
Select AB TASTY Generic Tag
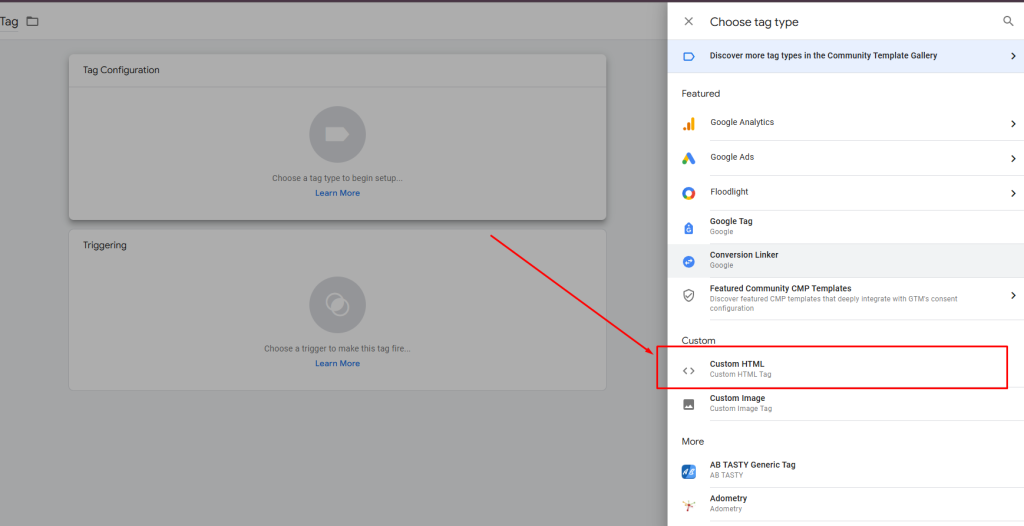pyautogui.click(x=846, y=470)
